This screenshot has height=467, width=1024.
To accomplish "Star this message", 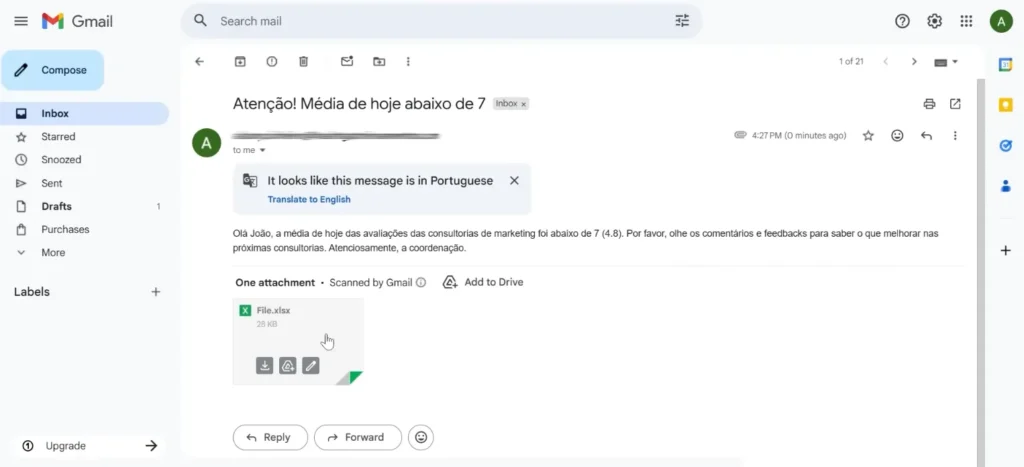I will pyautogui.click(x=868, y=136).
